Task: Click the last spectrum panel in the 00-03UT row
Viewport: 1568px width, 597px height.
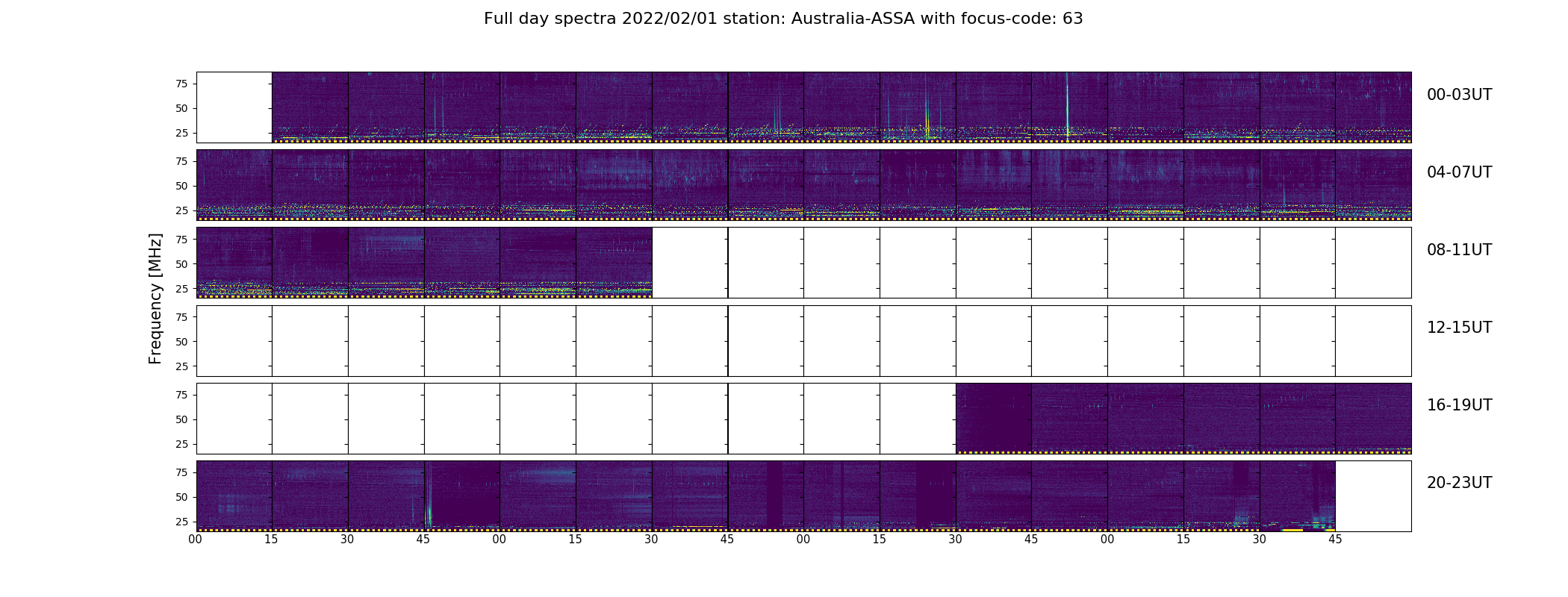Action: coord(1373,107)
